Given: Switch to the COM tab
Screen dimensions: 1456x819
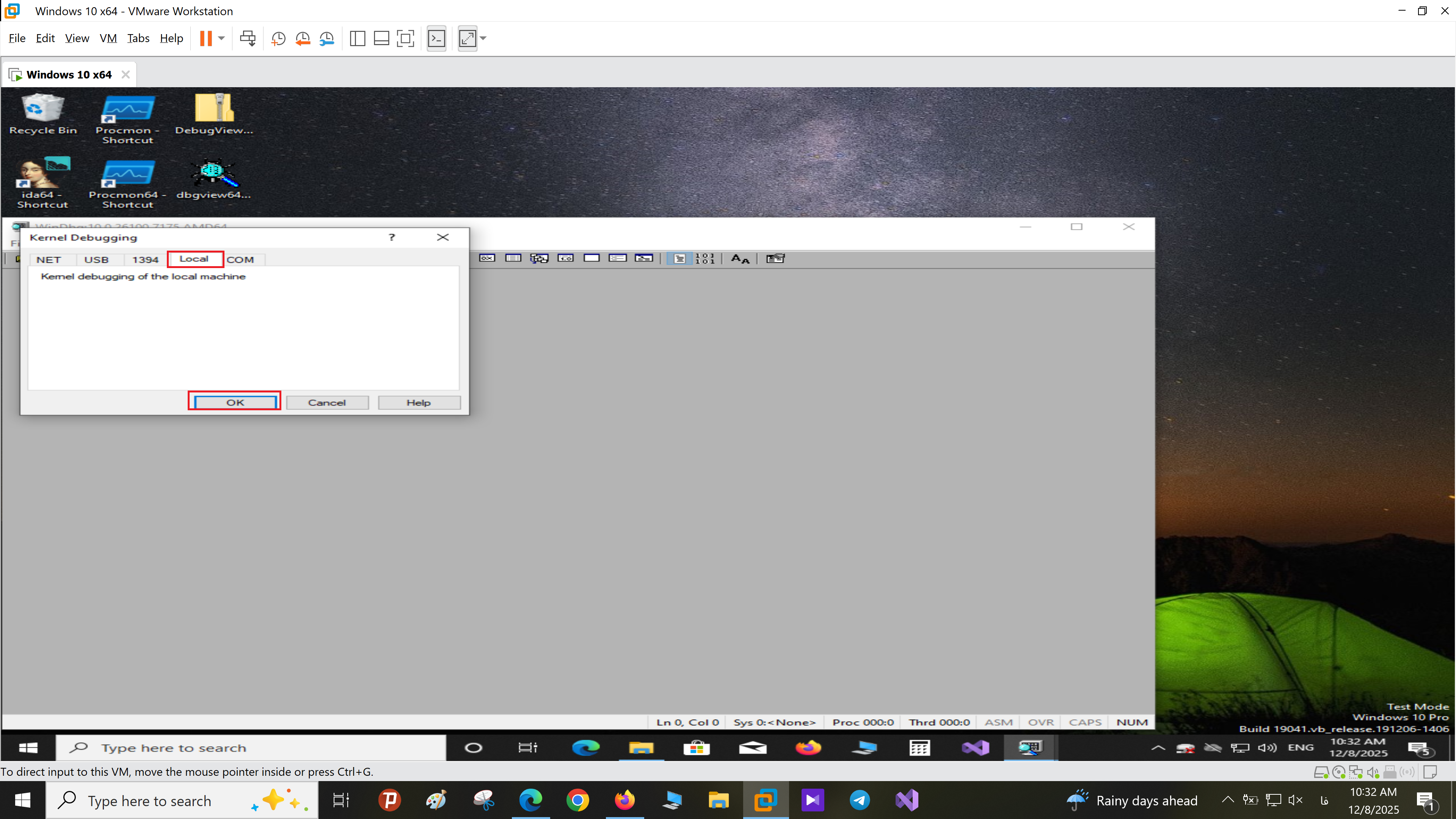Looking at the screenshot, I should pos(240,259).
